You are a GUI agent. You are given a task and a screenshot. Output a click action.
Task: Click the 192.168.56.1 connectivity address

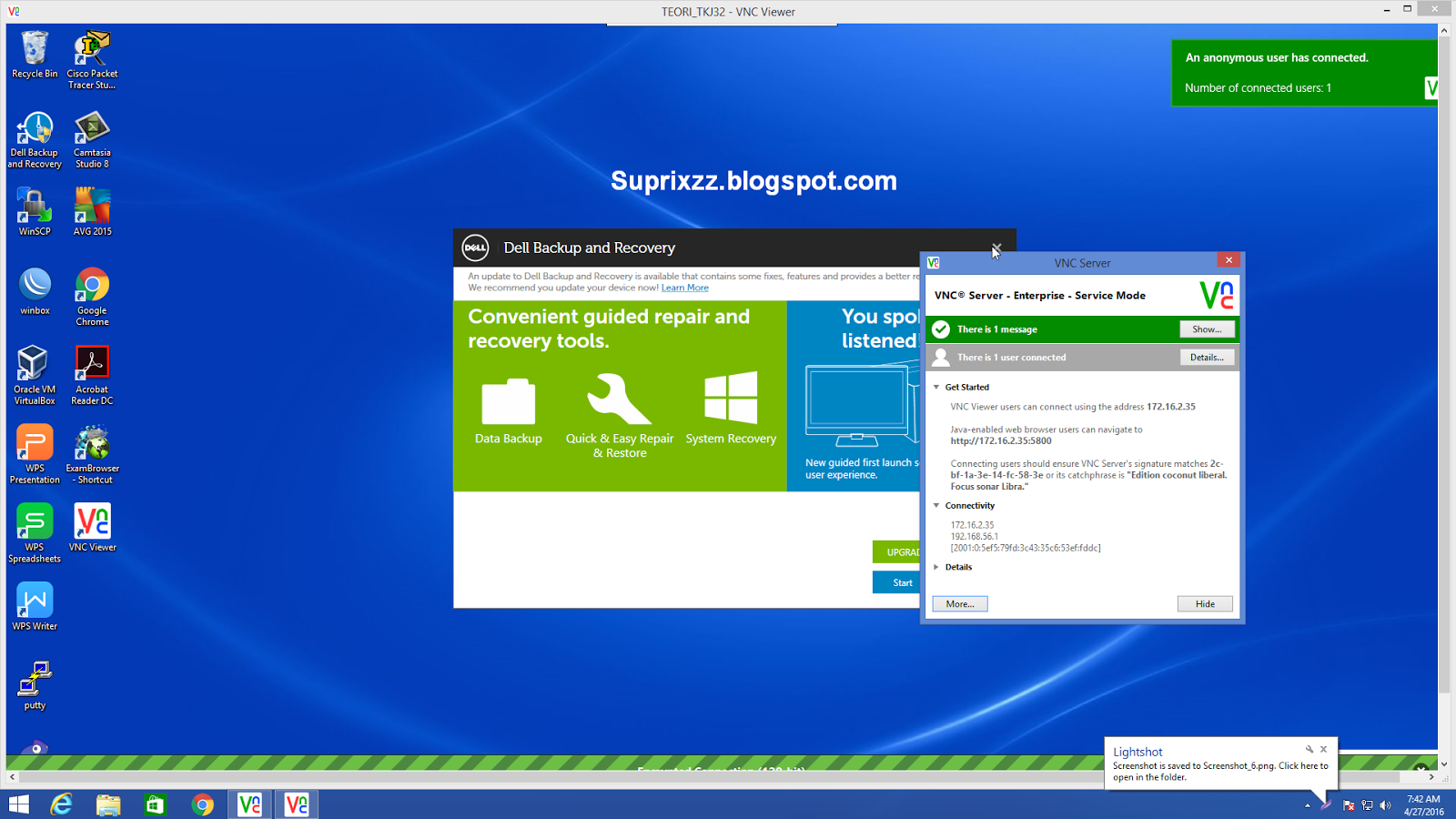click(975, 537)
